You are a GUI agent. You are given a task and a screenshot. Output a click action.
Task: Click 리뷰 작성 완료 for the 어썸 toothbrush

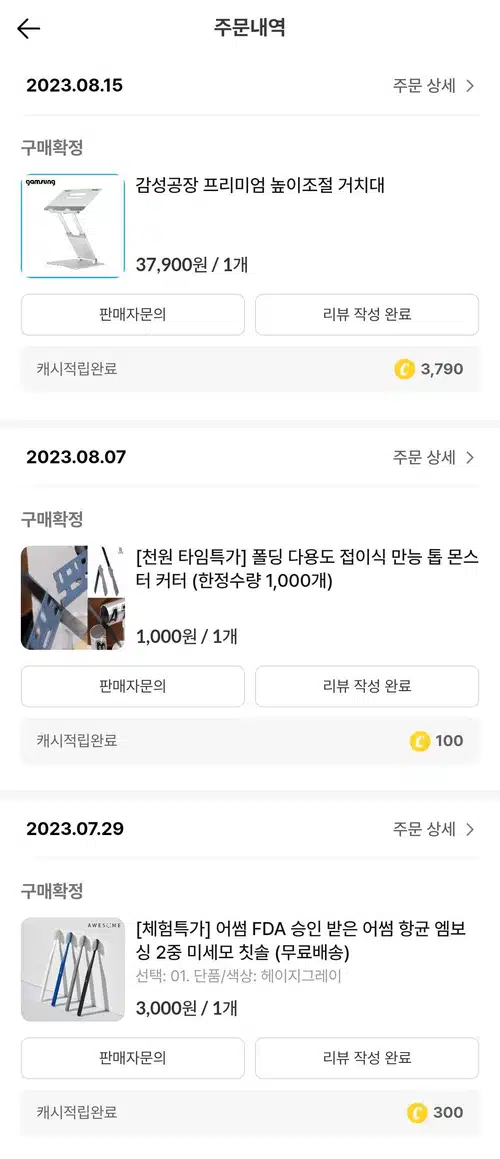pyautogui.click(x=367, y=1058)
